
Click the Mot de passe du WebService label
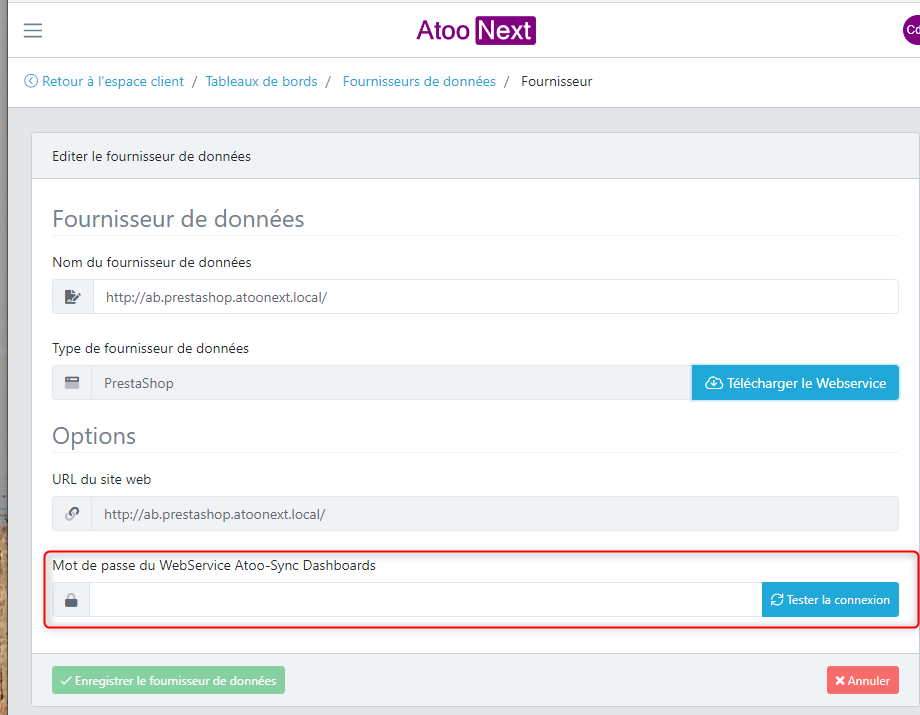pos(214,565)
